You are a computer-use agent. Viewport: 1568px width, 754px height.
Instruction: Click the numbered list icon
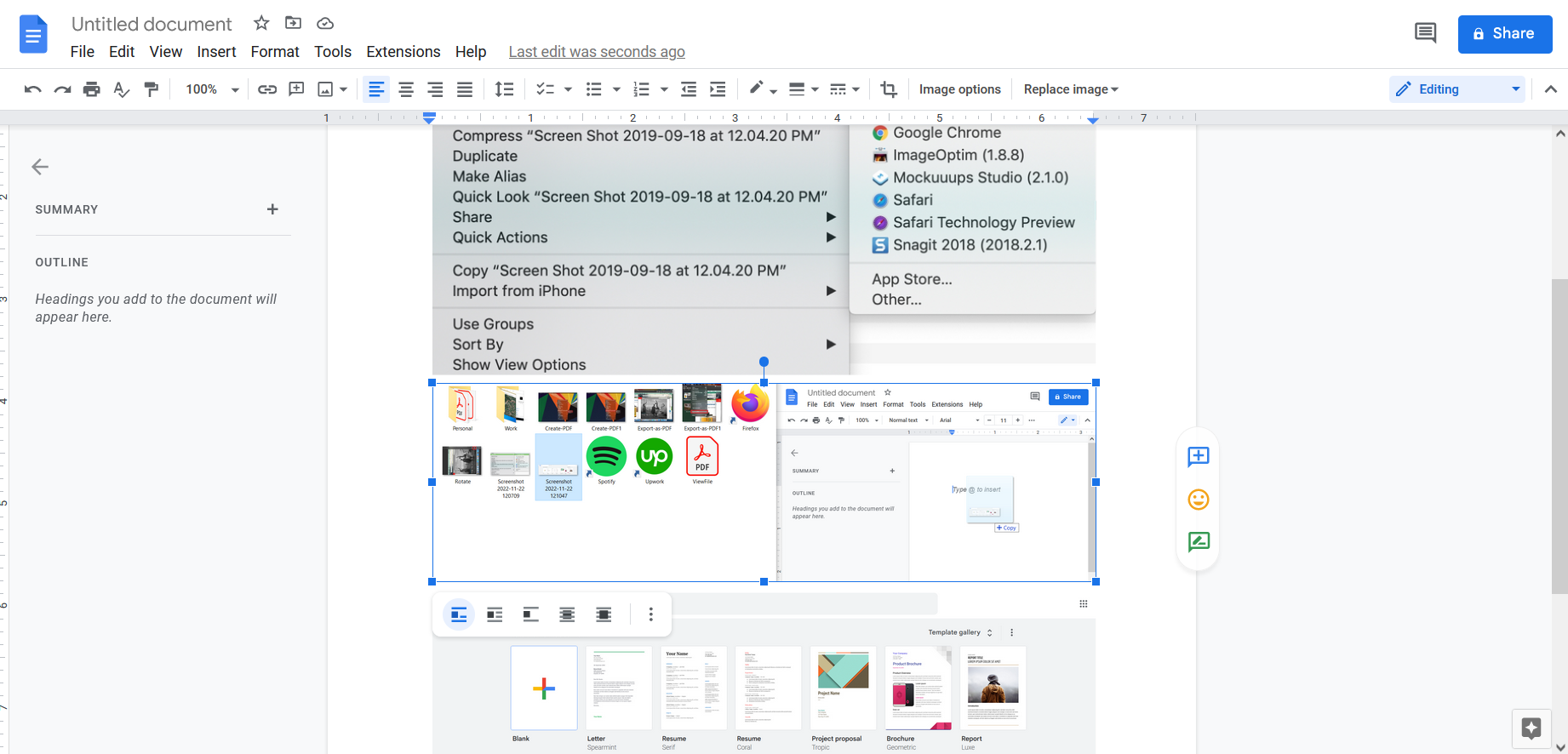click(x=642, y=89)
